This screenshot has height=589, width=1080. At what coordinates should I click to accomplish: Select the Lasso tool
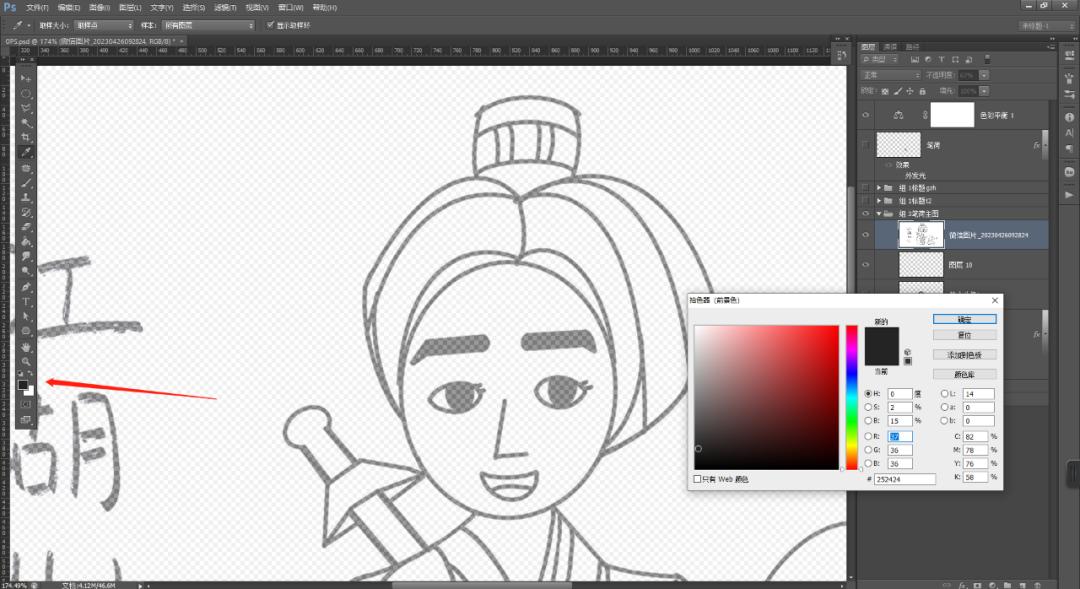pos(26,108)
